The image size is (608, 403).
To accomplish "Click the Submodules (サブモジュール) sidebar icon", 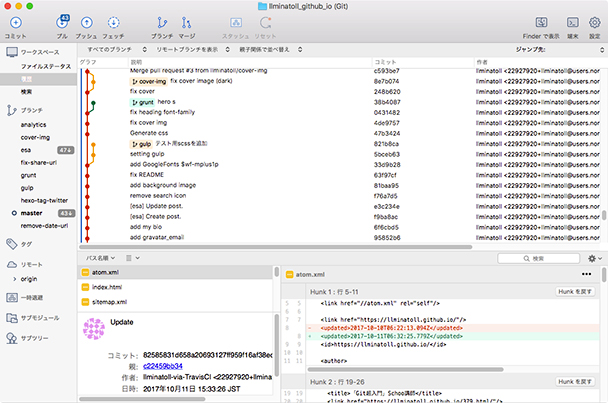I will point(12,318).
